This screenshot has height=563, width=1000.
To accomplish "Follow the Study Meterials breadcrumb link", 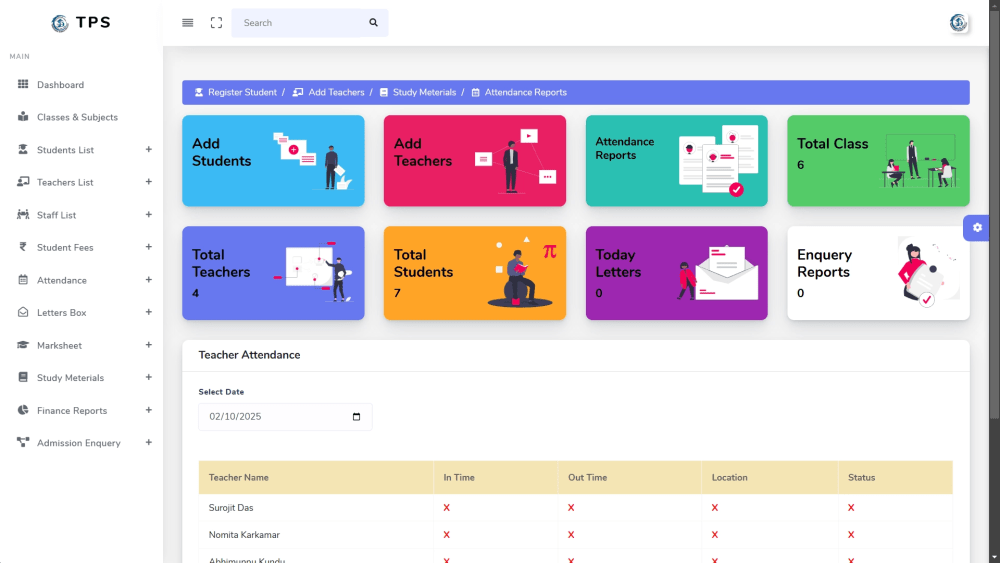I will click(424, 92).
